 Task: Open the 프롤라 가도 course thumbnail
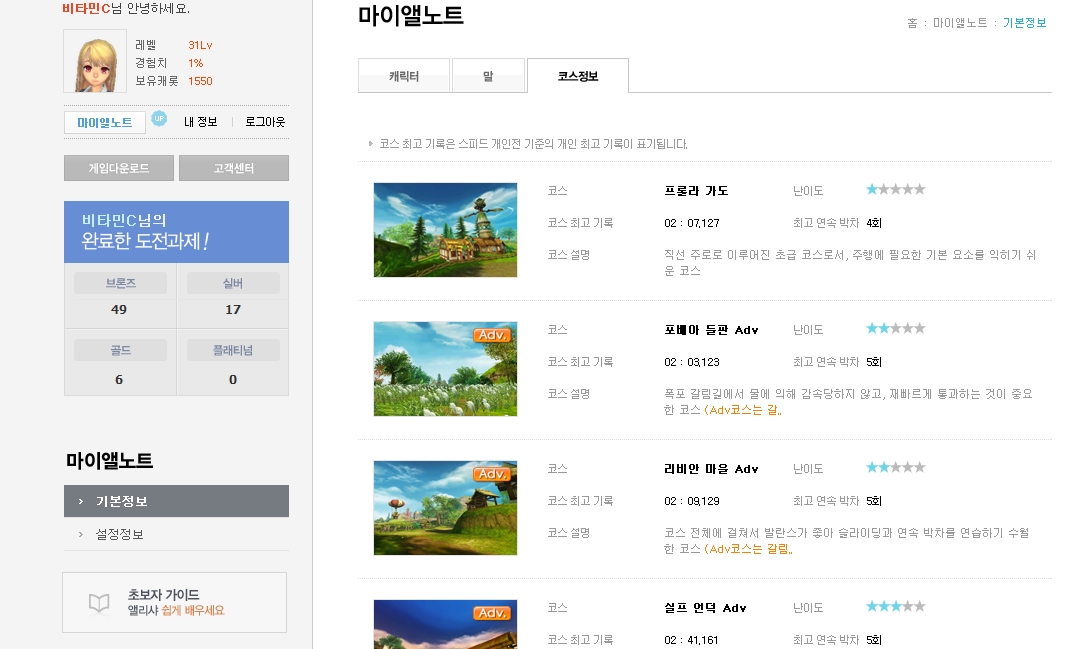[446, 230]
